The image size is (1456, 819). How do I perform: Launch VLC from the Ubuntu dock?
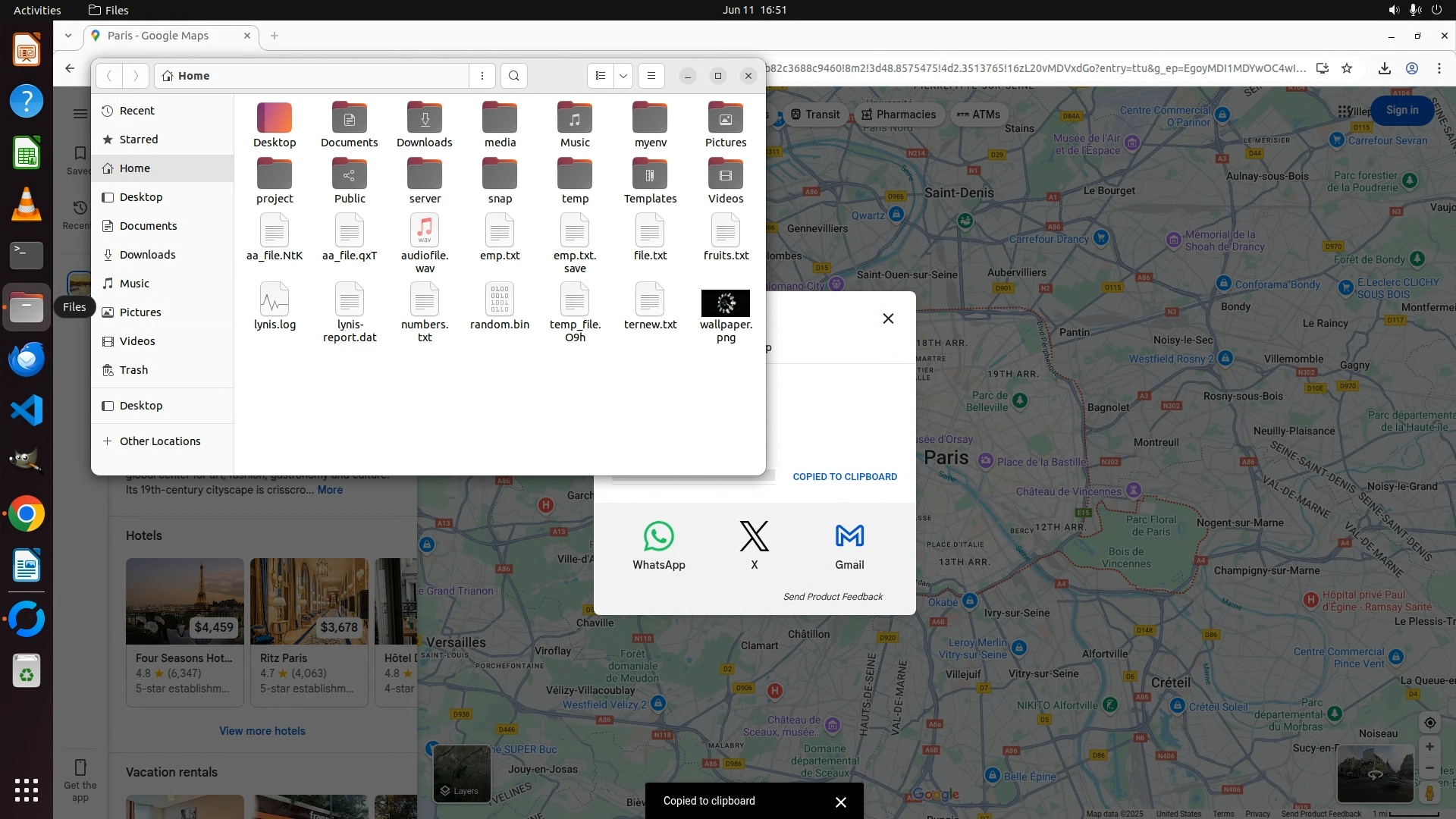coord(27,205)
